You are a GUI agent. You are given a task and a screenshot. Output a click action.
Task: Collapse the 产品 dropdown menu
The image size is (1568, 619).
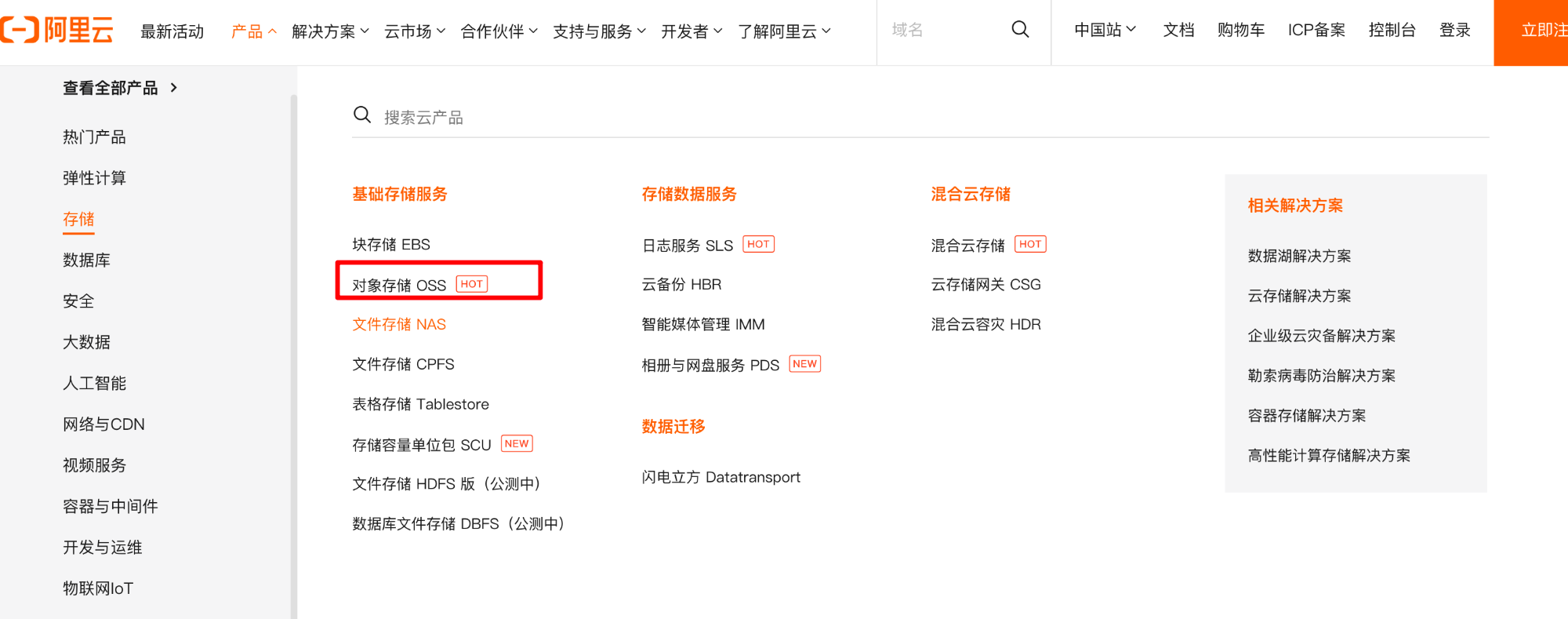253,31
